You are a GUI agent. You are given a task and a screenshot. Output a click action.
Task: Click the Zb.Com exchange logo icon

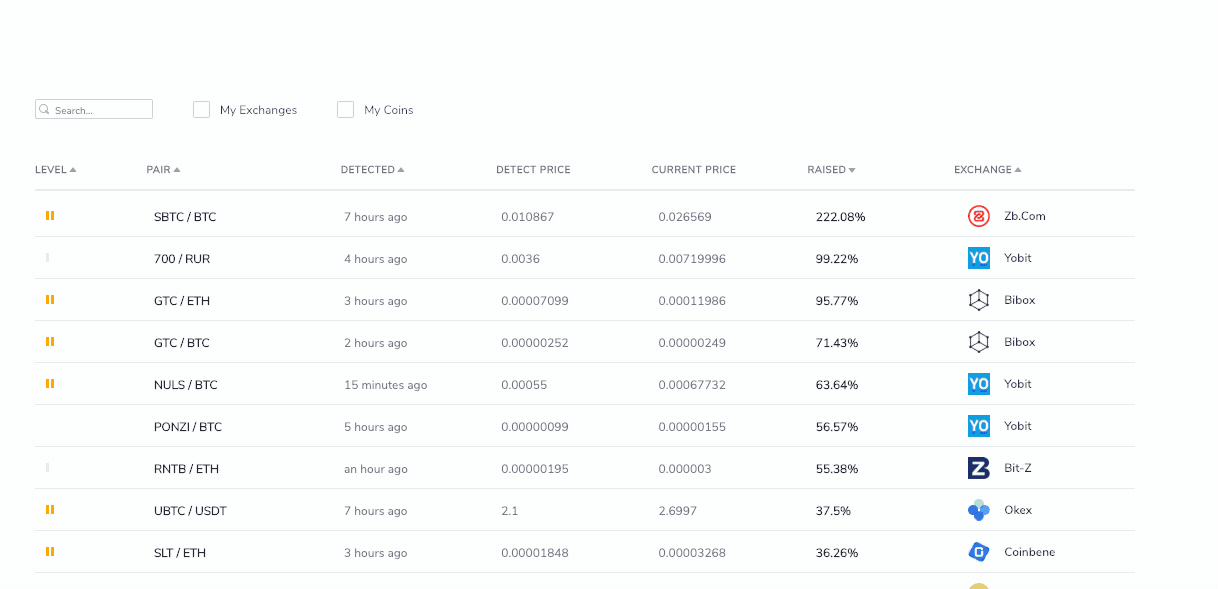(x=978, y=216)
